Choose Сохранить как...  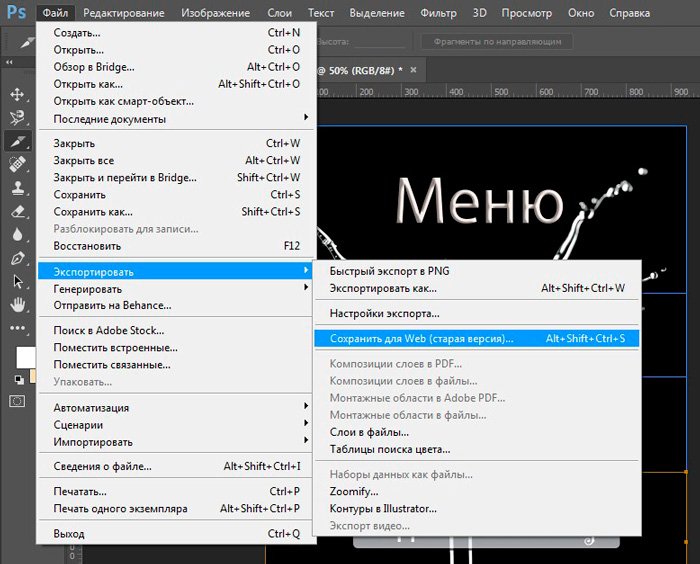coord(177,212)
